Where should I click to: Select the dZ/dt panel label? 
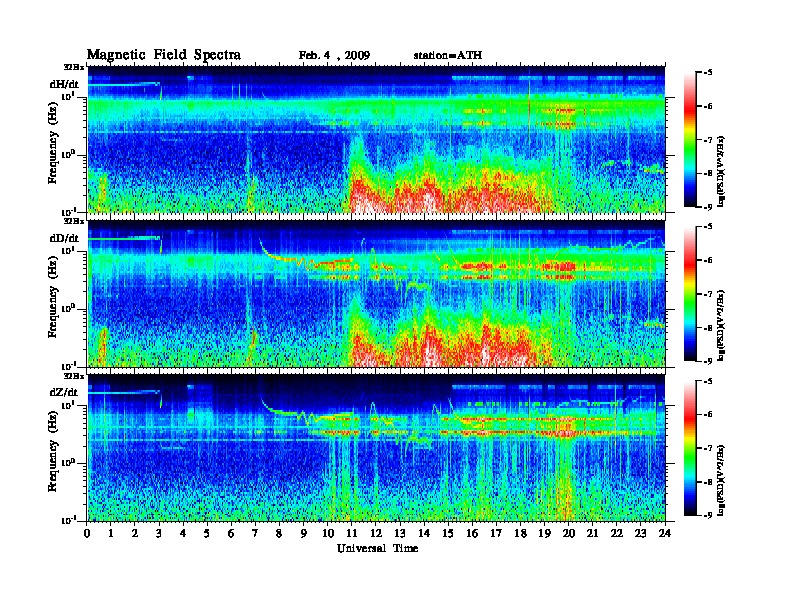(65, 392)
